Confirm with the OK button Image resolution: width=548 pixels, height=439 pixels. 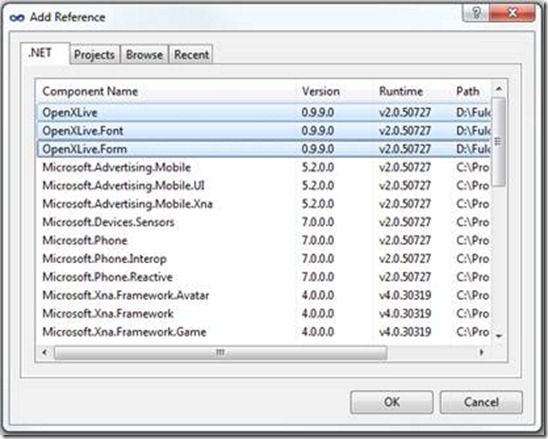point(392,402)
